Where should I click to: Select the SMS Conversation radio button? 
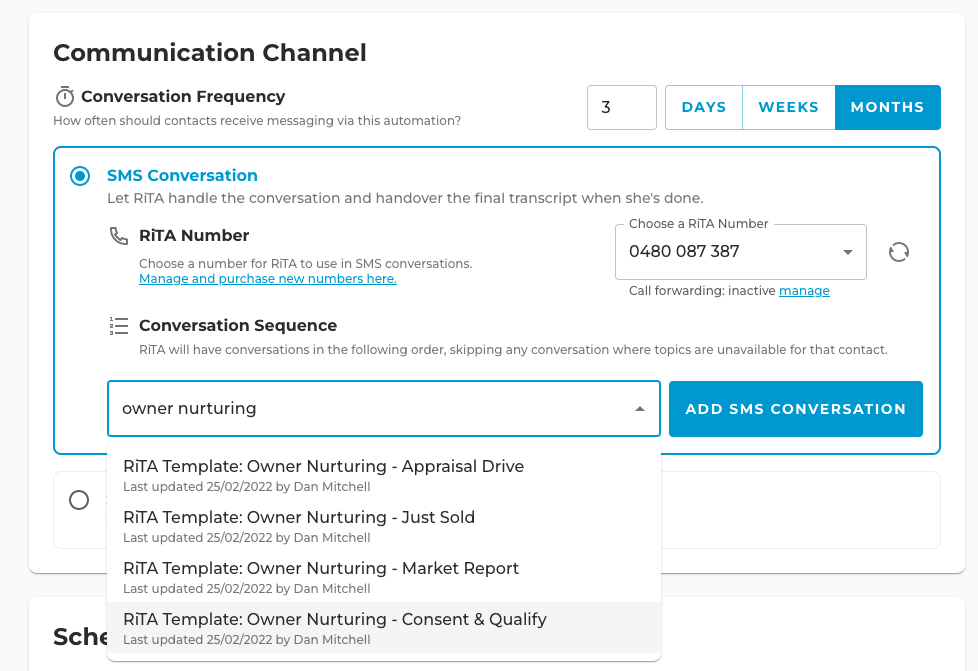coord(80,176)
